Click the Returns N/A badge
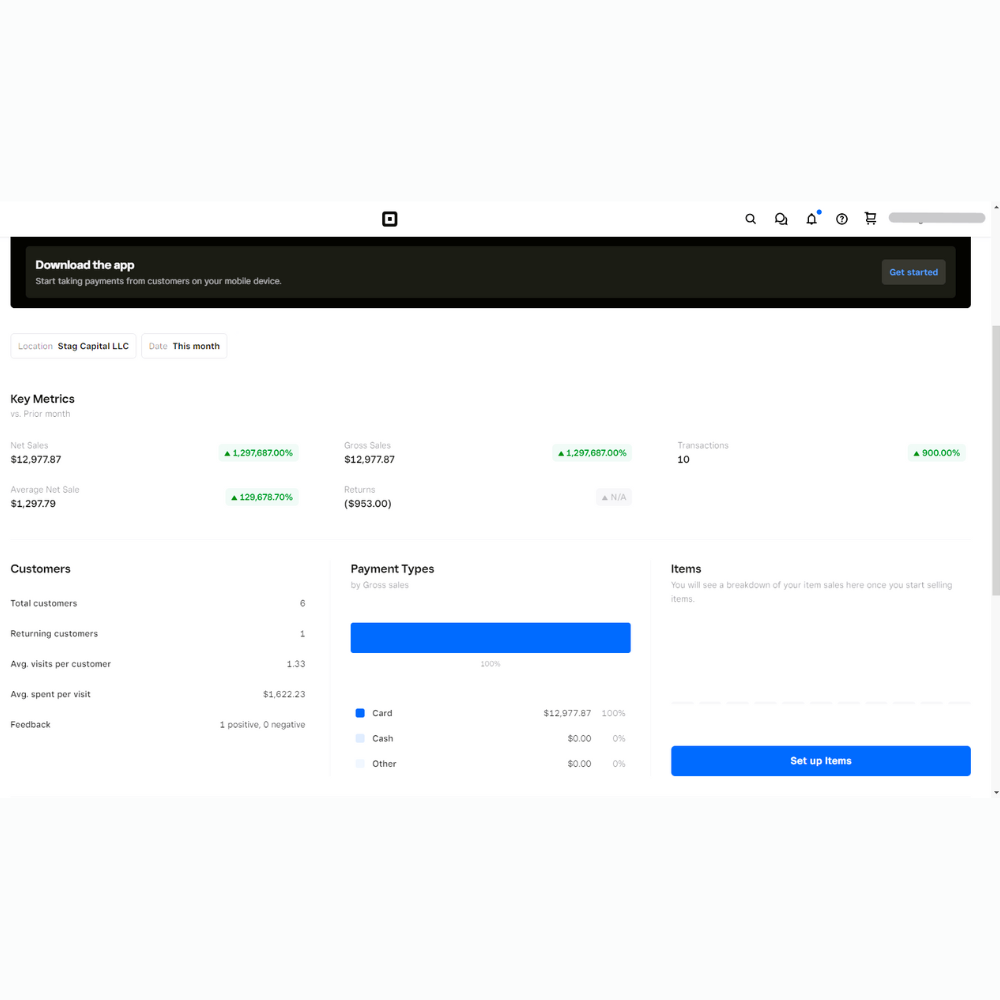 pyautogui.click(x=614, y=497)
